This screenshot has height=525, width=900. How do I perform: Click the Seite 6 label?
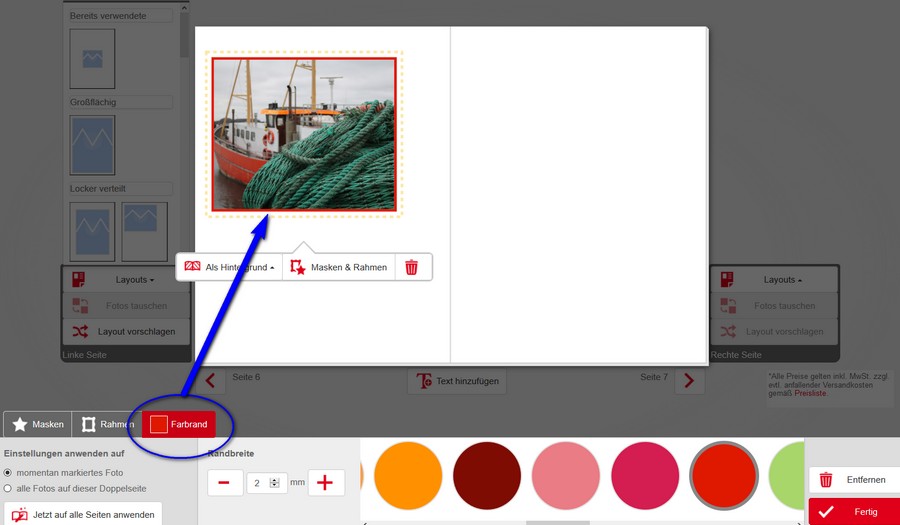tap(246, 377)
